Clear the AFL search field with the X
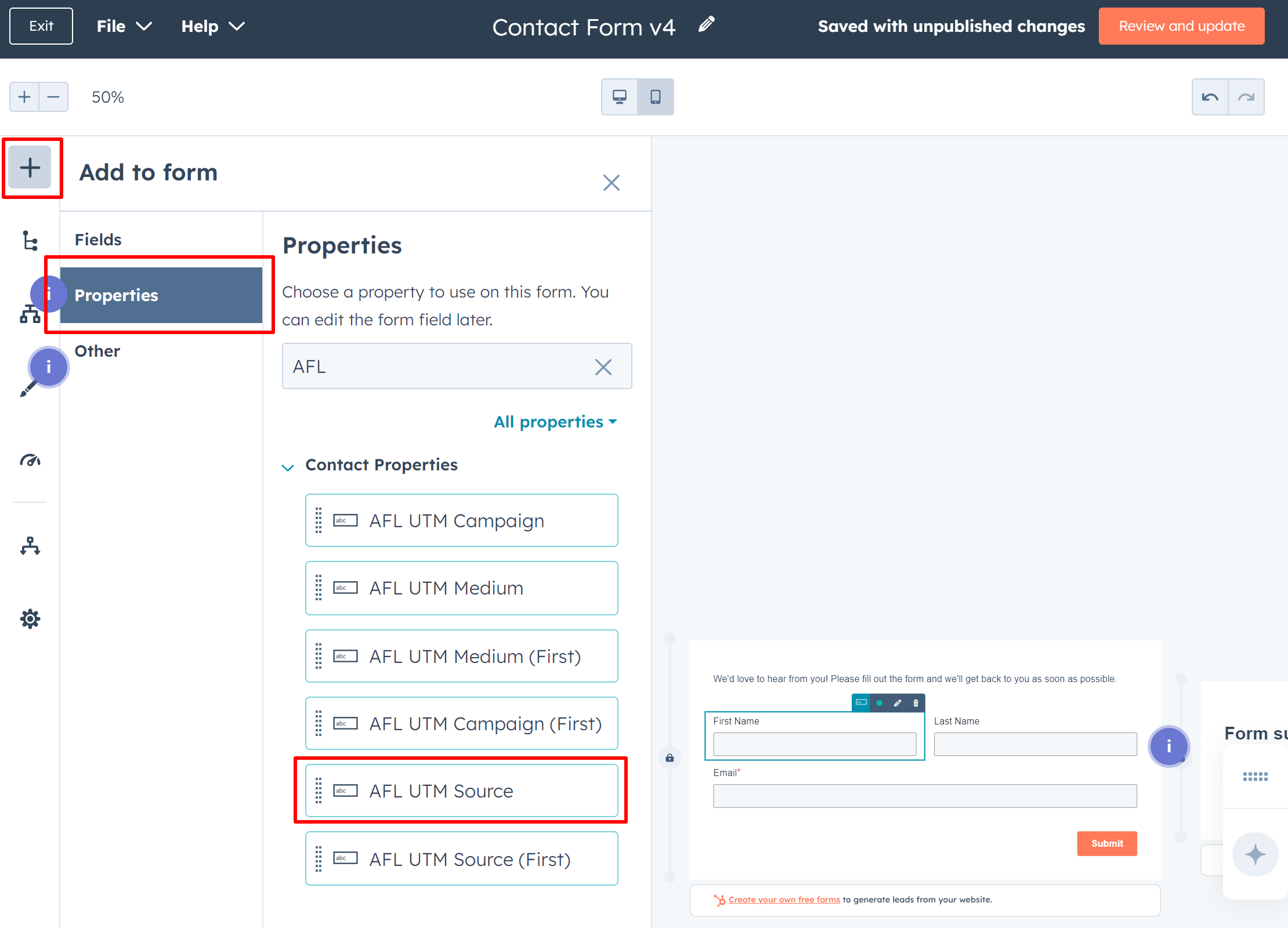Viewport: 1288px width, 928px height. 603,367
